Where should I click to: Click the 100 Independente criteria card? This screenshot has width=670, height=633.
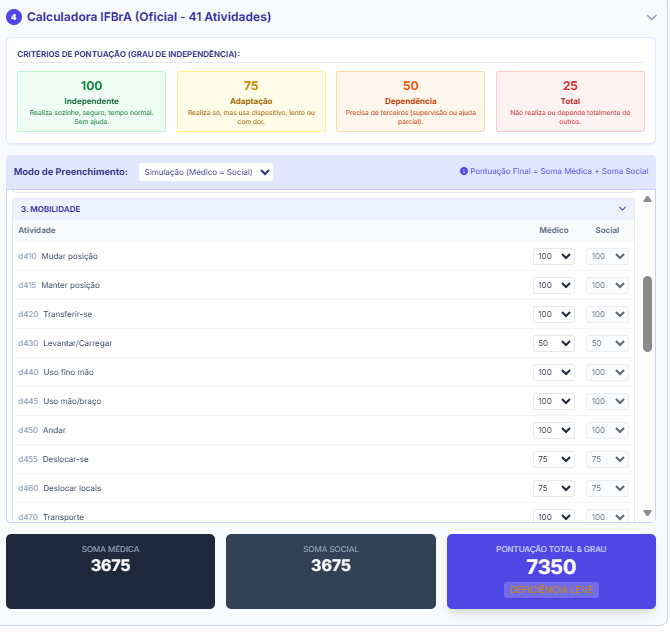(92, 101)
